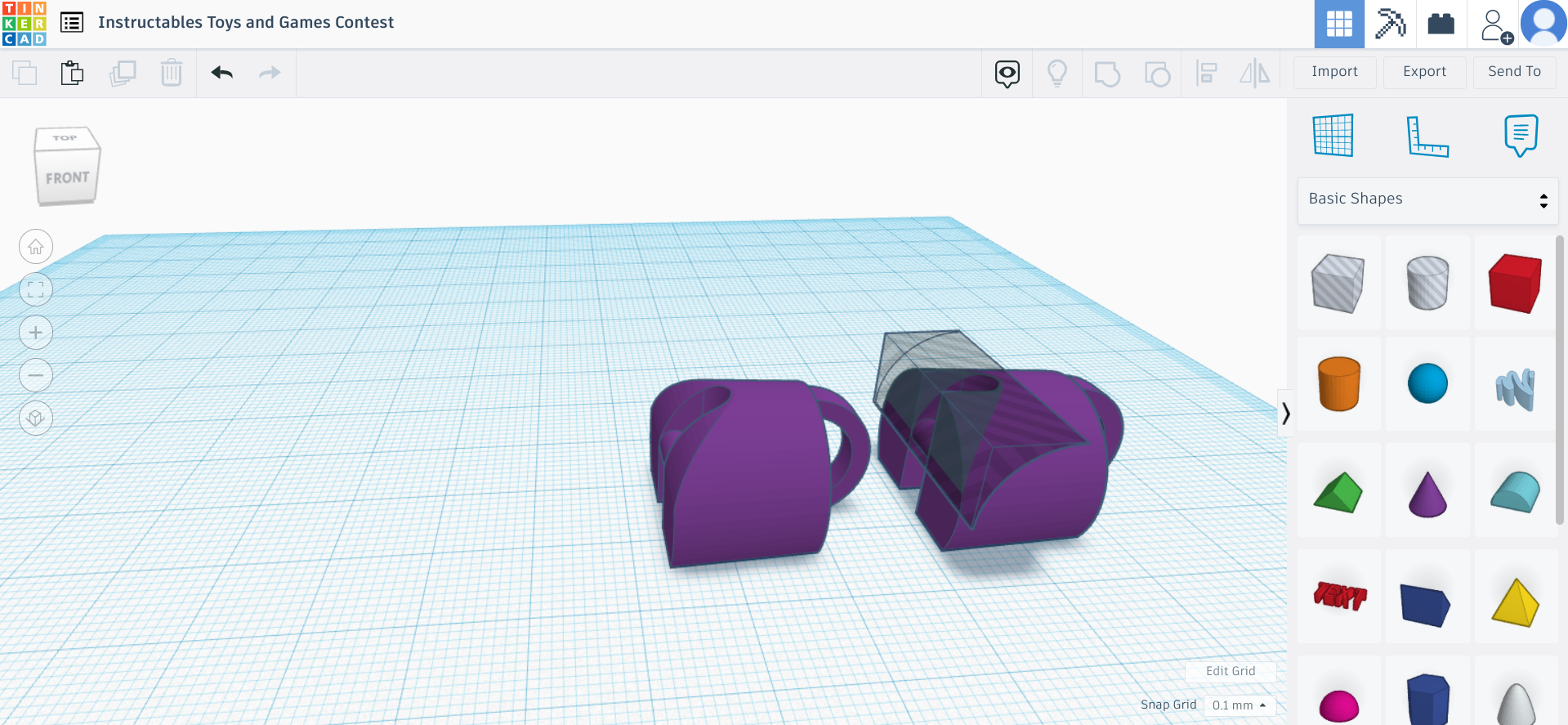Collapse the shapes panel chevron
Image resolution: width=1568 pixels, height=725 pixels.
pos(1285,413)
